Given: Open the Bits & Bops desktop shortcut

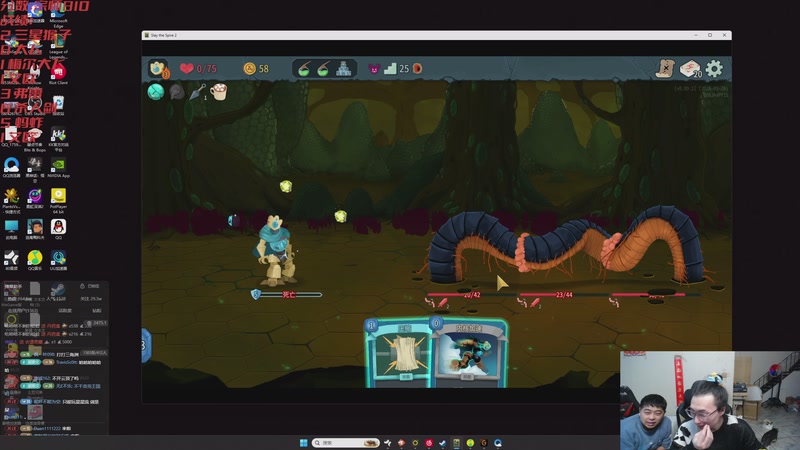Looking at the screenshot, I should click(x=35, y=140).
